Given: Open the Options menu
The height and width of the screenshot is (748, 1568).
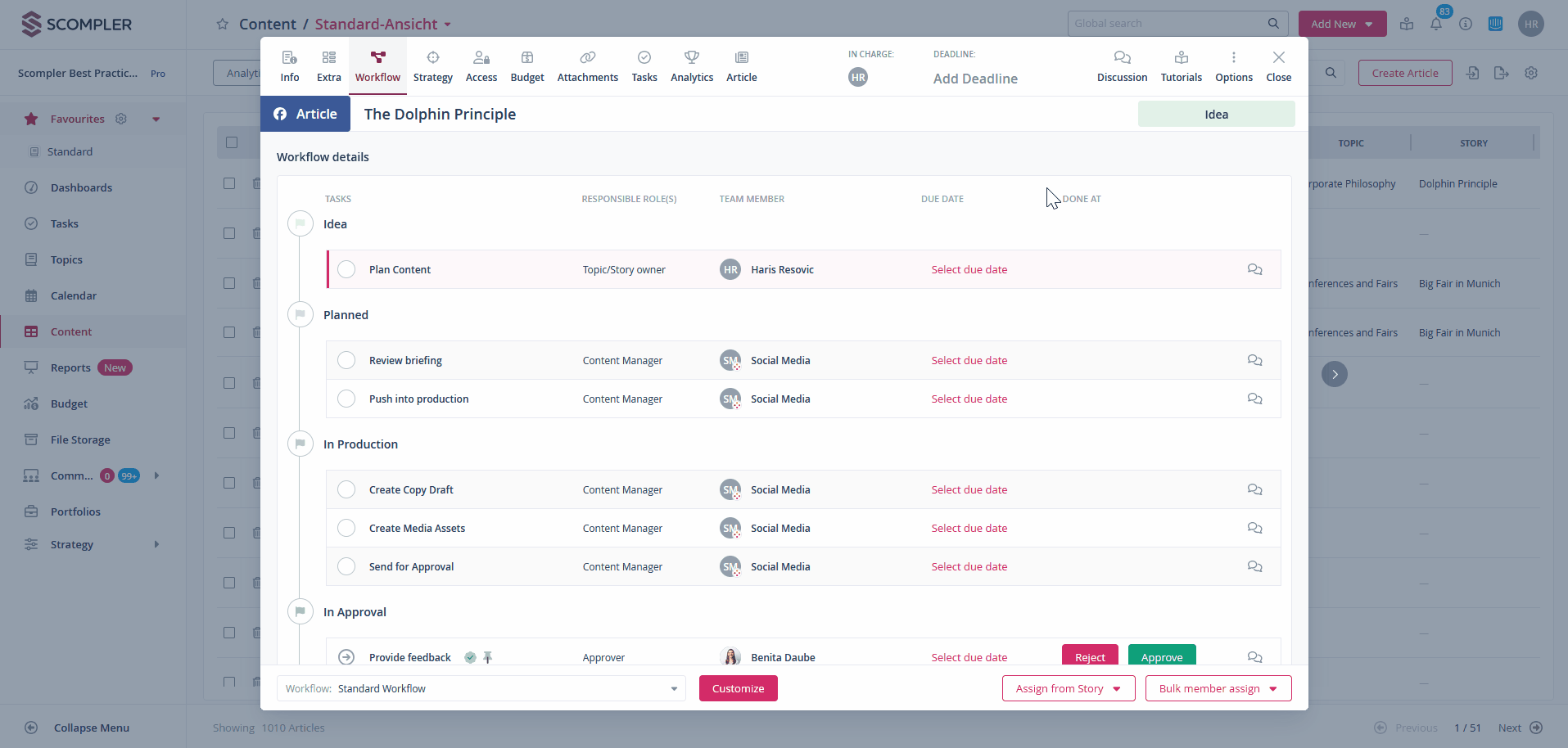Looking at the screenshot, I should 1233,65.
